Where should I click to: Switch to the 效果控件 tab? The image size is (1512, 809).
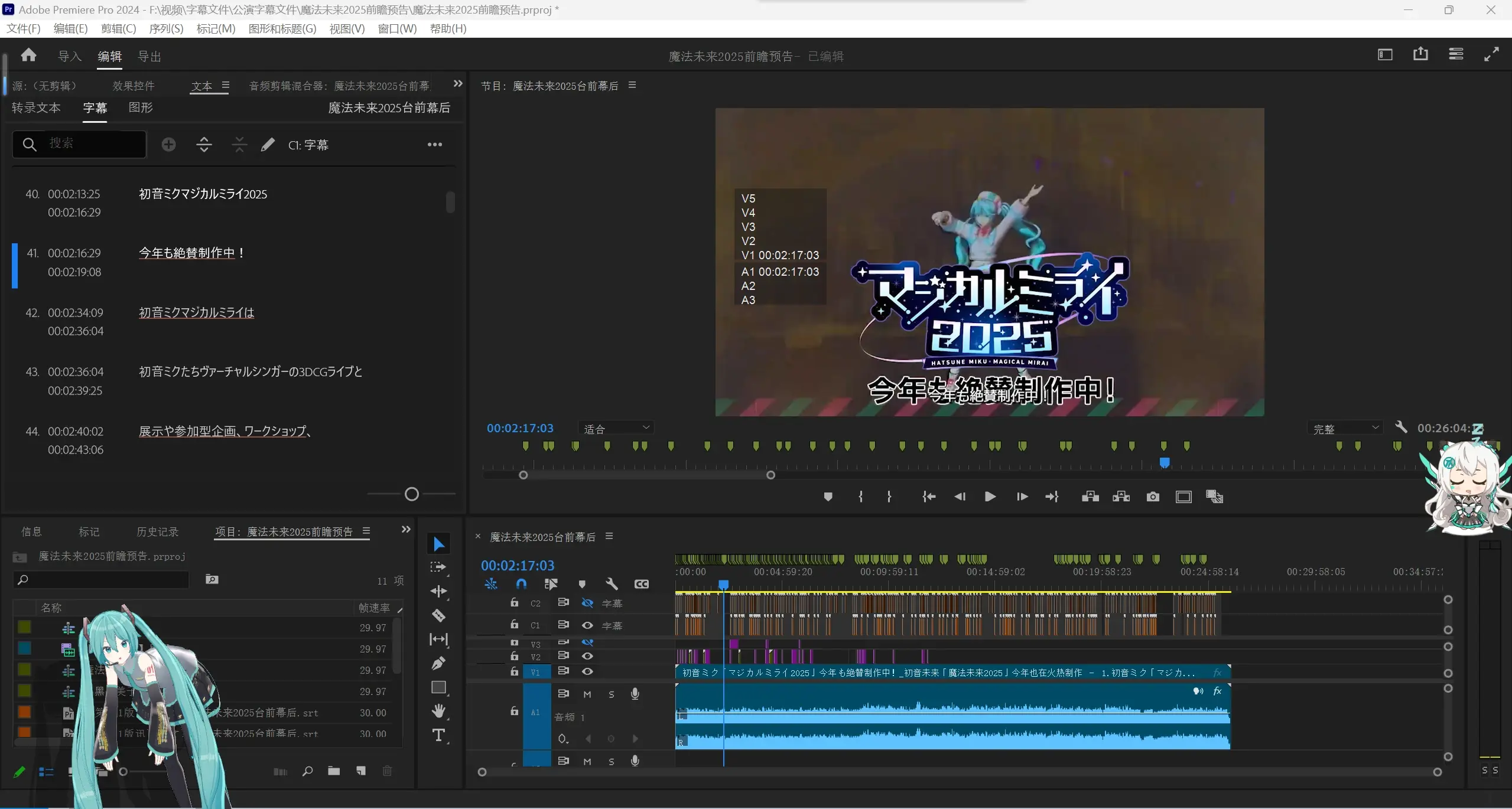(x=134, y=86)
